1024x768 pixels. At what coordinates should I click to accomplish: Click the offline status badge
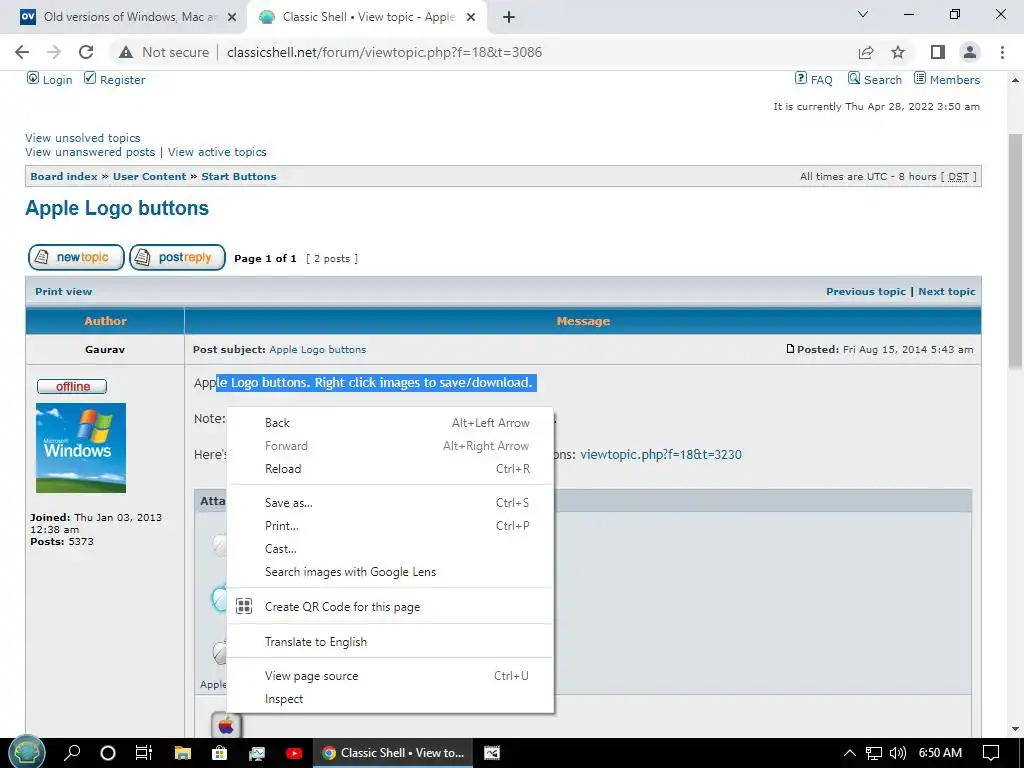pos(72,387)
